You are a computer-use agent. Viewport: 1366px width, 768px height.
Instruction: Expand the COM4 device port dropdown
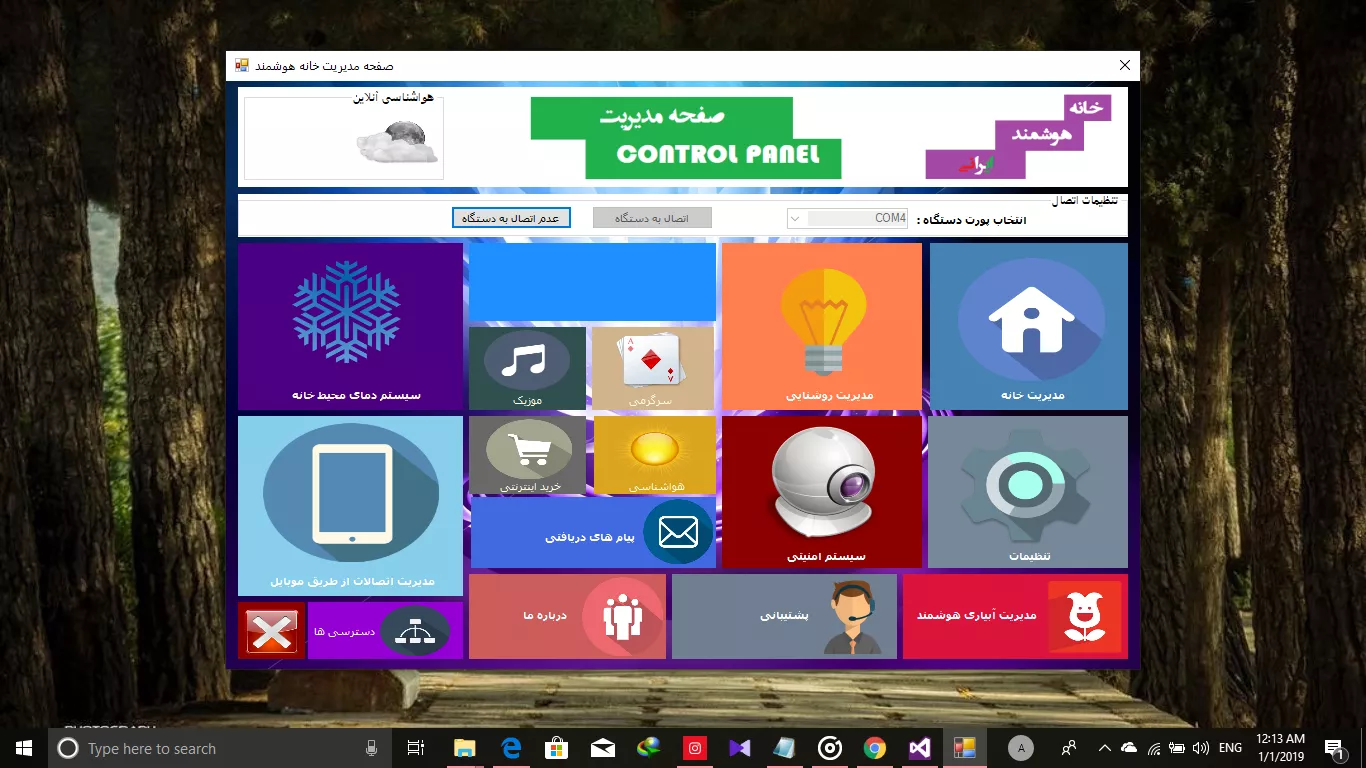pos(796,218)
